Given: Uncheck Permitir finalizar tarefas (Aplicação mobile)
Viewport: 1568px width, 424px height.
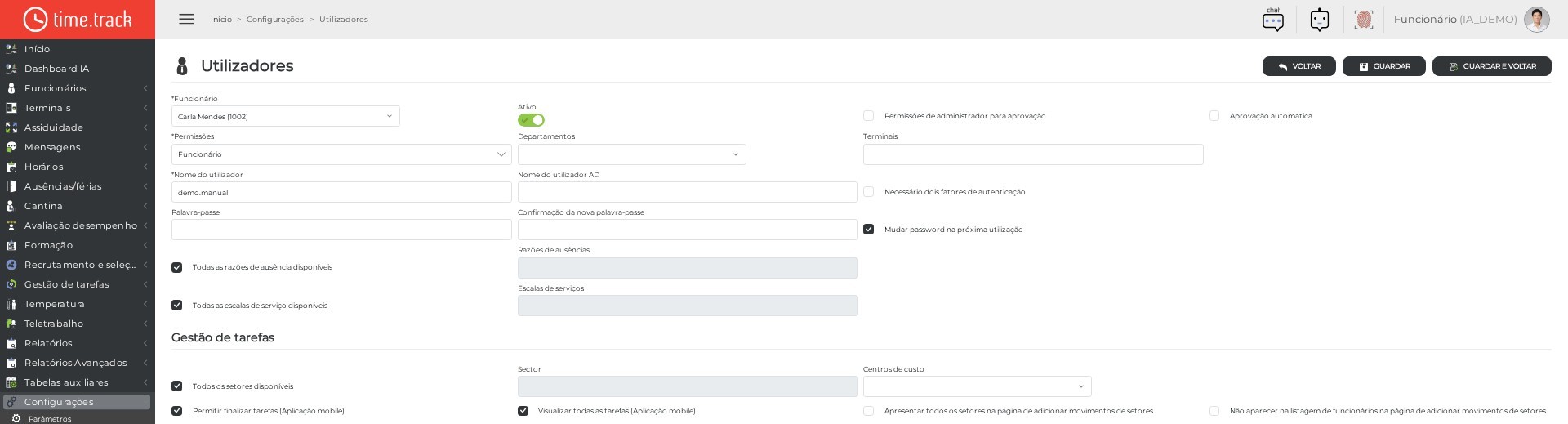Looking at the screenshot, I should [177, 411].
